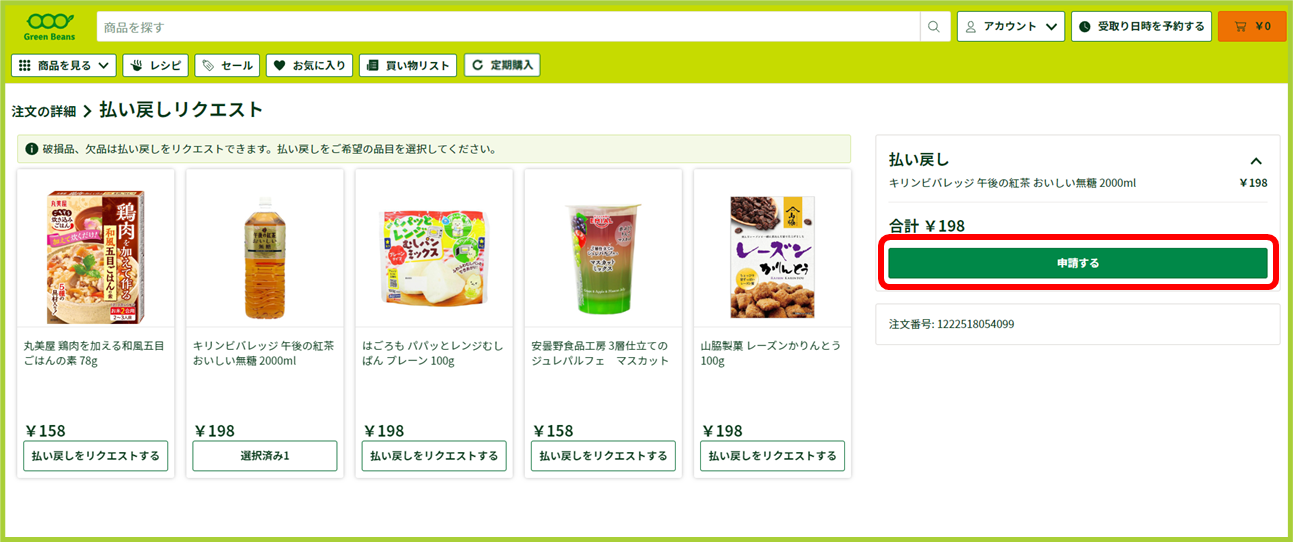Request refund for はごろも むしぱん プレーン
1293x542 pixels.
pos(434,456)
